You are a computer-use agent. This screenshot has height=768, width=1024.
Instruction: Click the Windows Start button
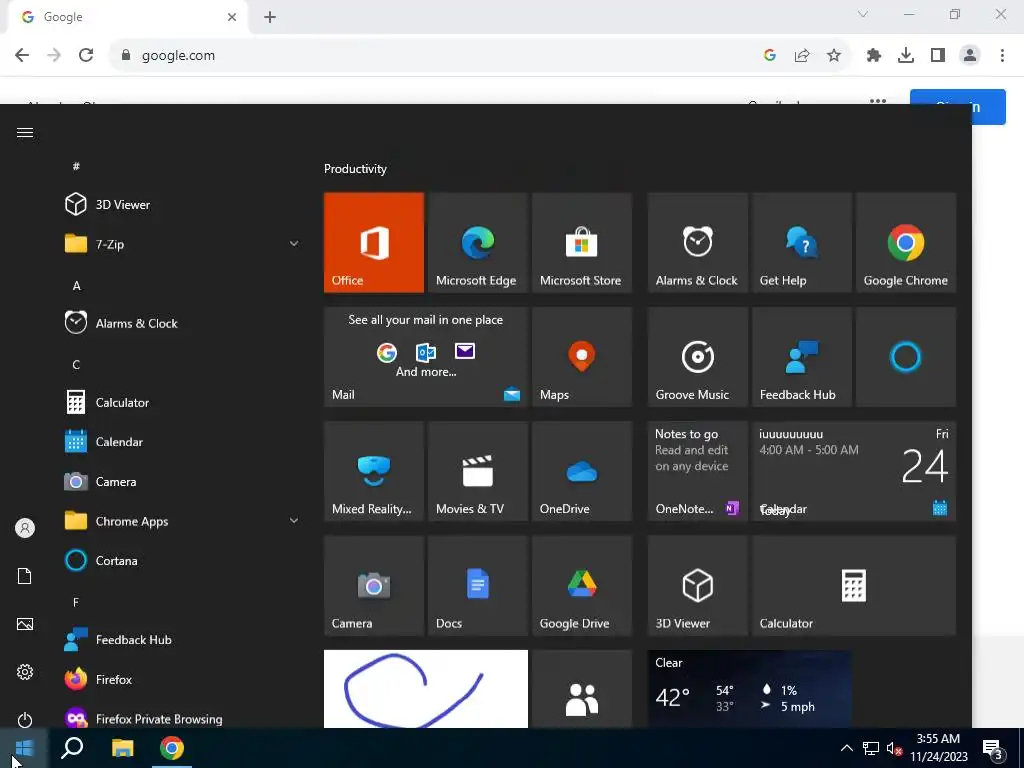coord(24,748)
